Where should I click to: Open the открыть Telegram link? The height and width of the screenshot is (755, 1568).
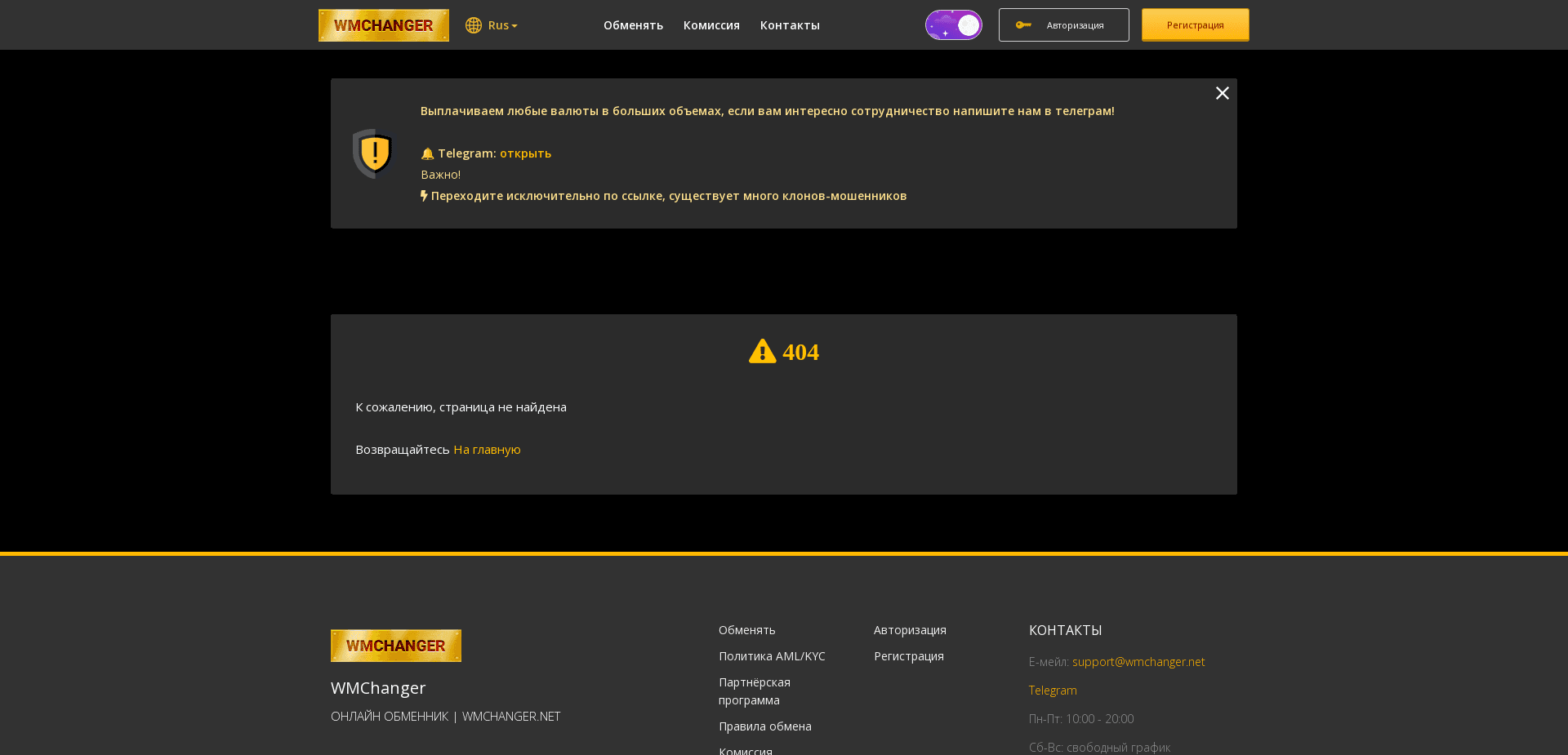click(x=524, y=153)
